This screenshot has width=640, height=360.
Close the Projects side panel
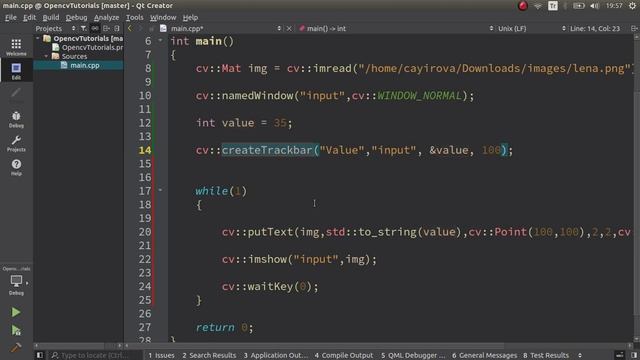(x=117, y=28)
